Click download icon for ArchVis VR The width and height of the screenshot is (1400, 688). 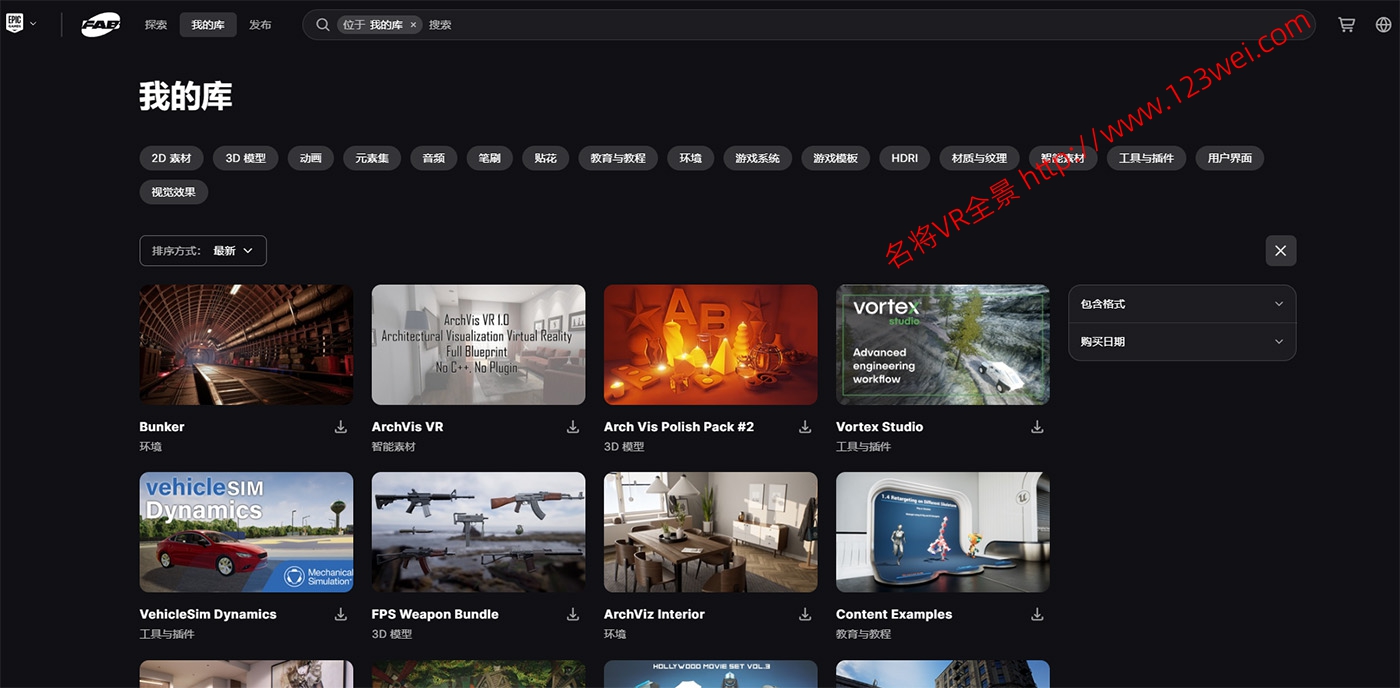[573, 427]
